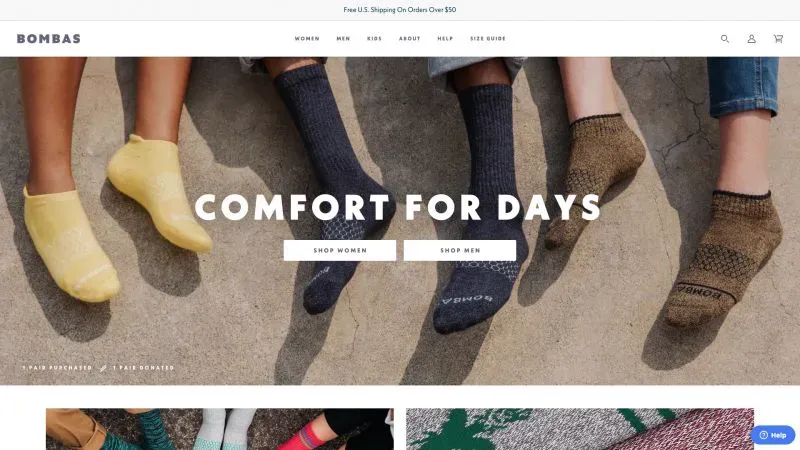Open the Kids menu
Viewport: 800px width, 450px height.
374,39
